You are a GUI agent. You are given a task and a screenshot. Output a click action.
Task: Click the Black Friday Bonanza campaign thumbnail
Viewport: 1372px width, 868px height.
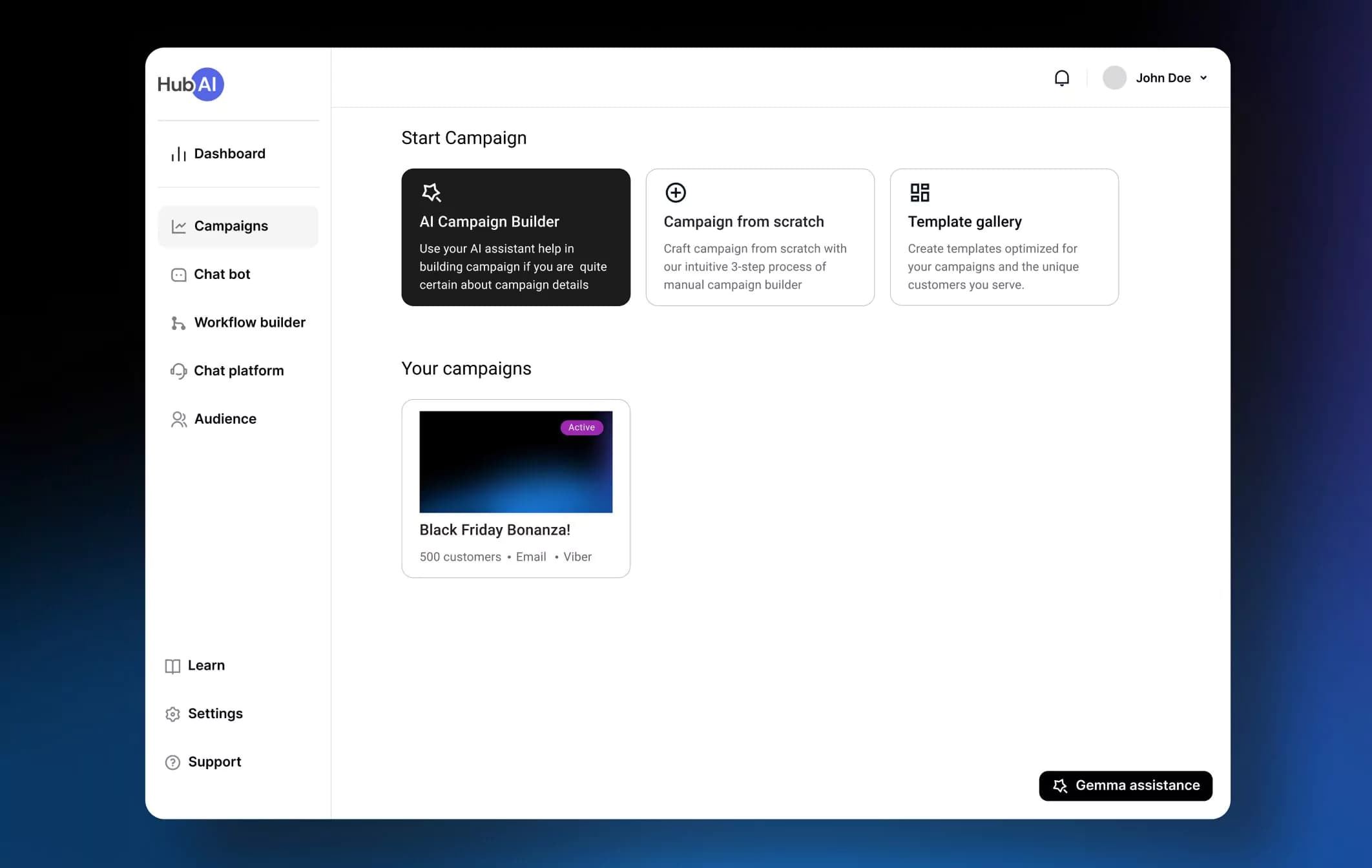(515, 462)
